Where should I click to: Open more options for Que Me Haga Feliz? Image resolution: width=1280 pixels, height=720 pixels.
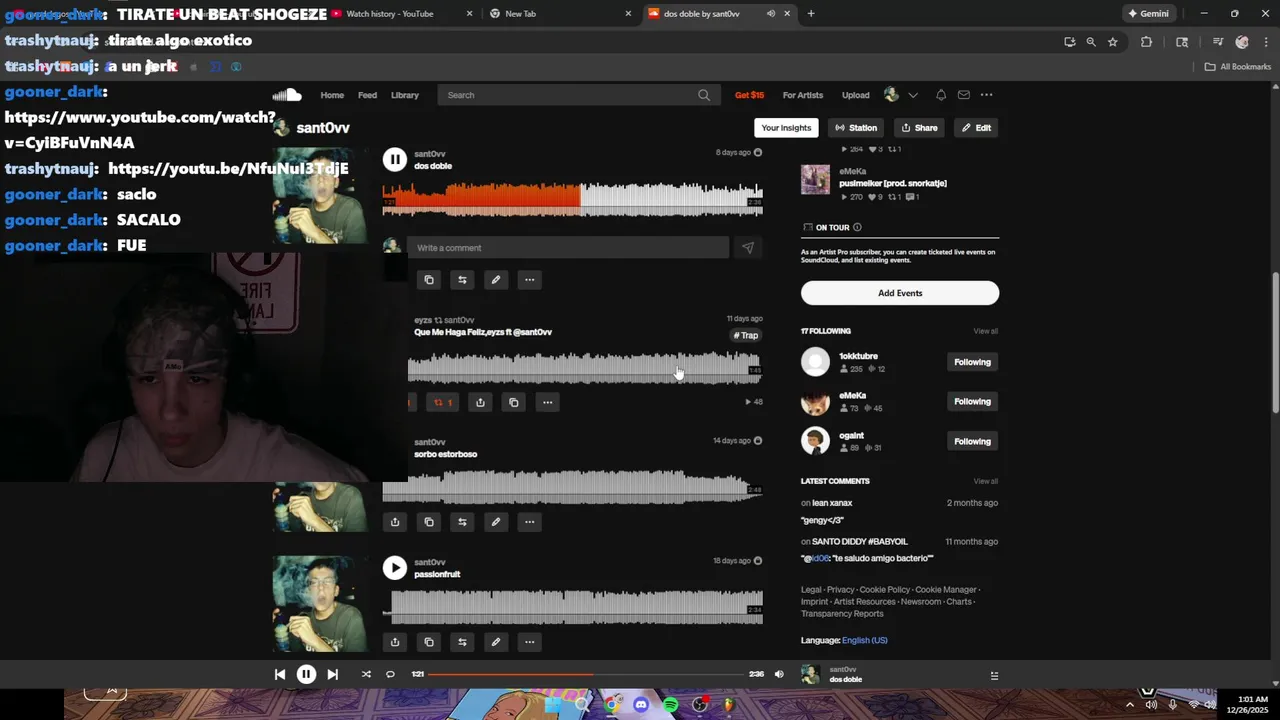[x=547, y=402]
